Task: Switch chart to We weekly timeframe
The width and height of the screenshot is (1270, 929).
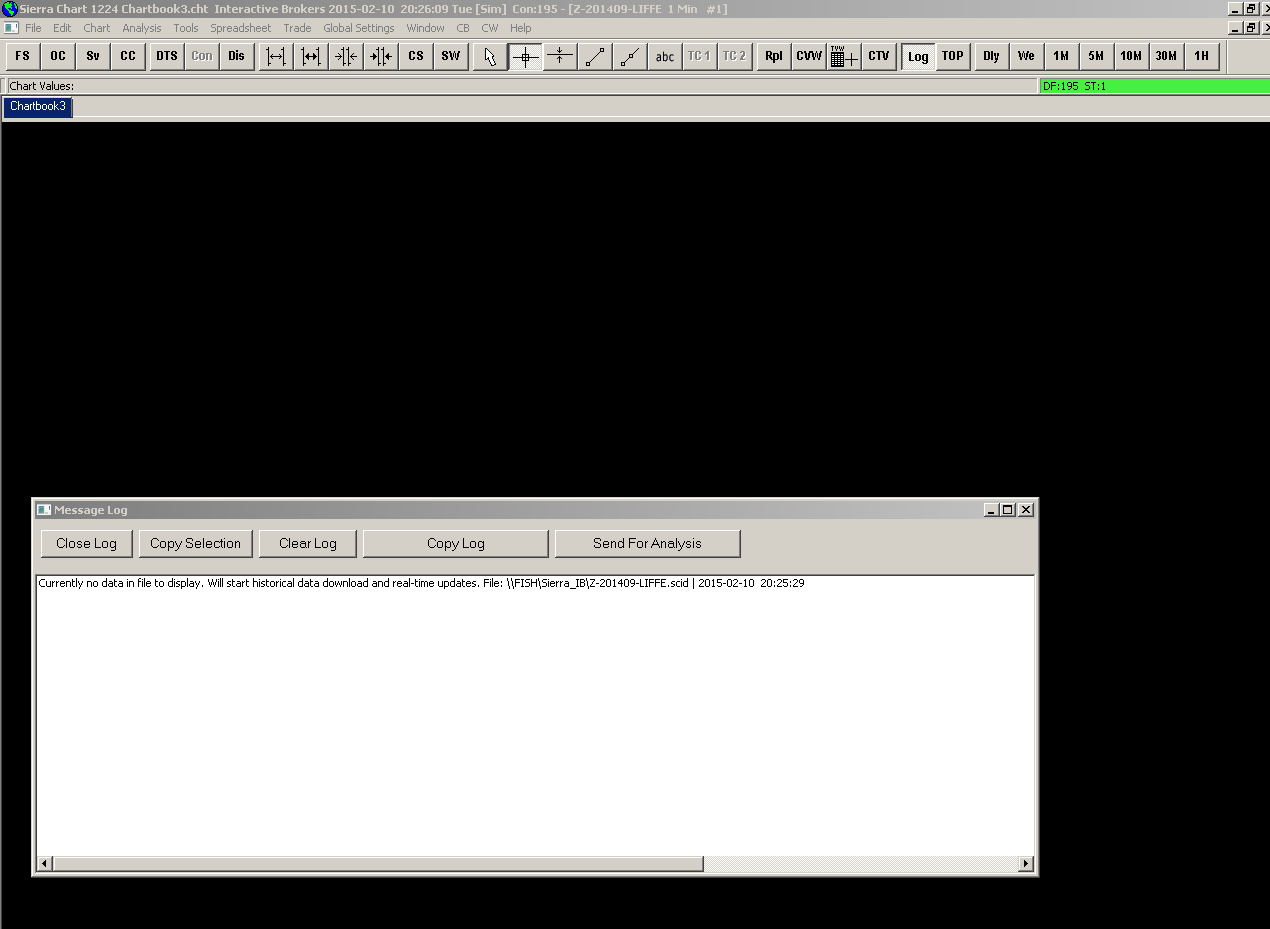Action: tap(1026, 56)
